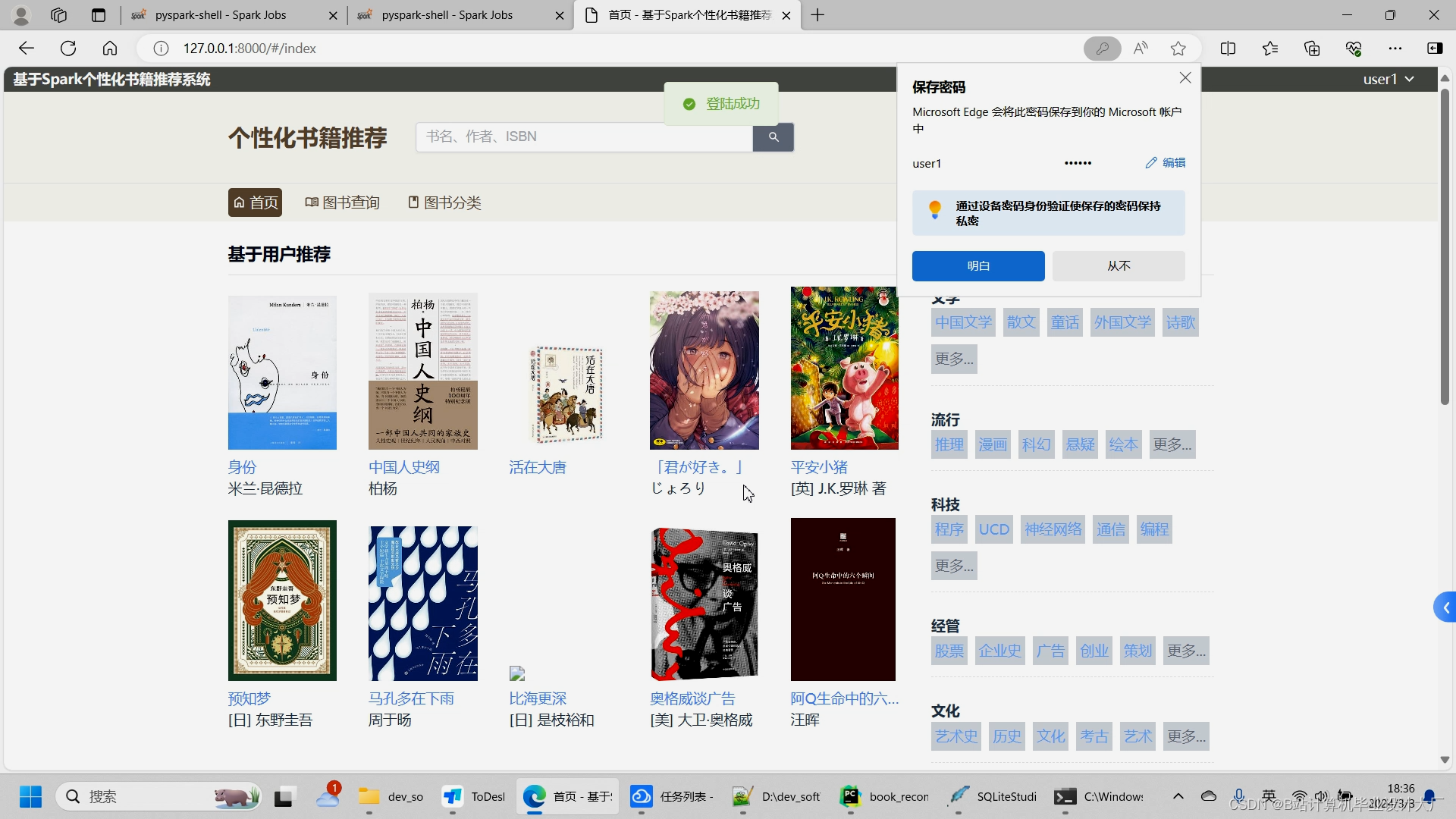Click the book search input field
The width and height of the screenshot is (1456, 819).
pyautogui.click(x=584, y=137)
